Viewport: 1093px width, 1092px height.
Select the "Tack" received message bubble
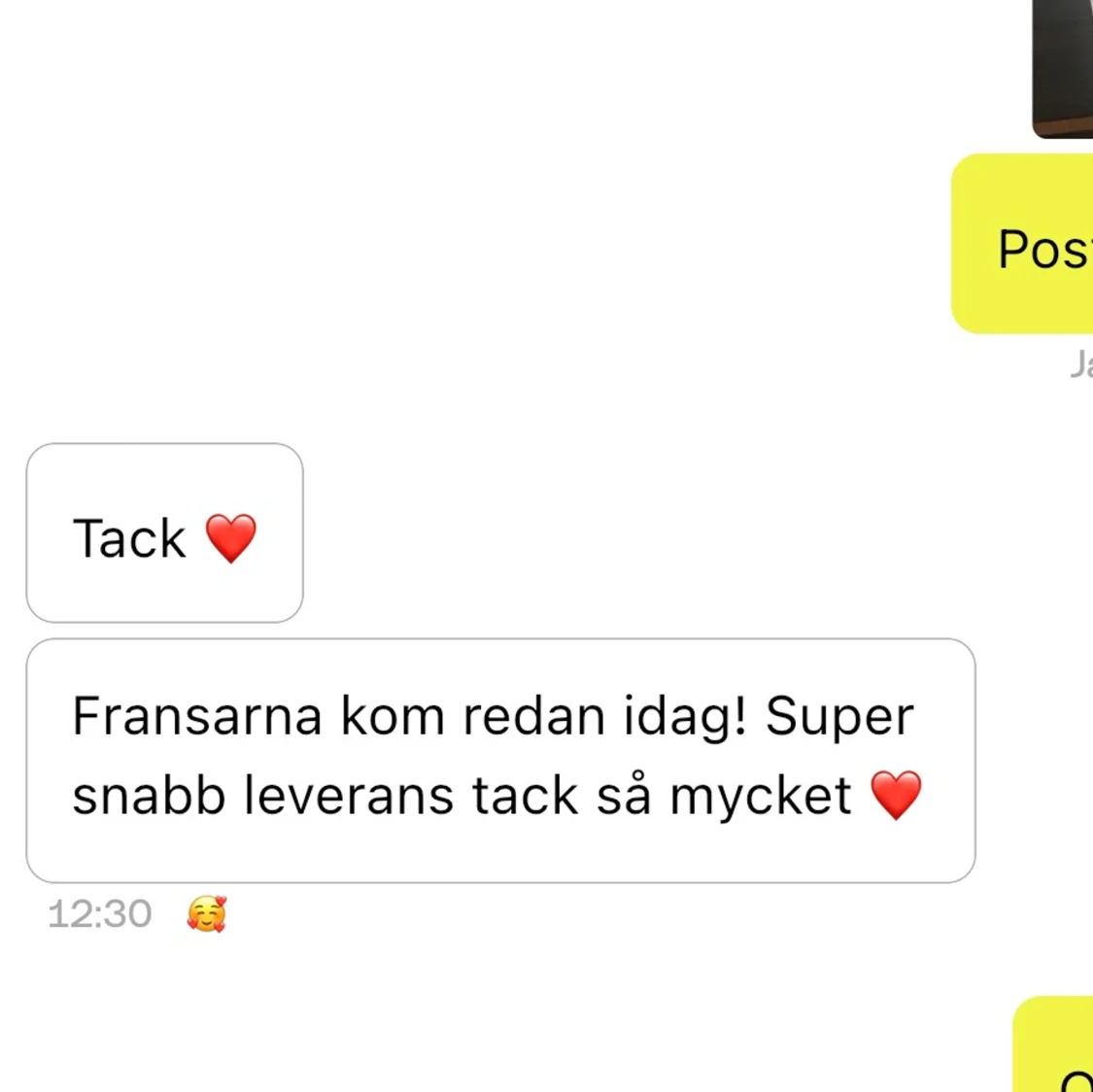[x=164, y=532]
